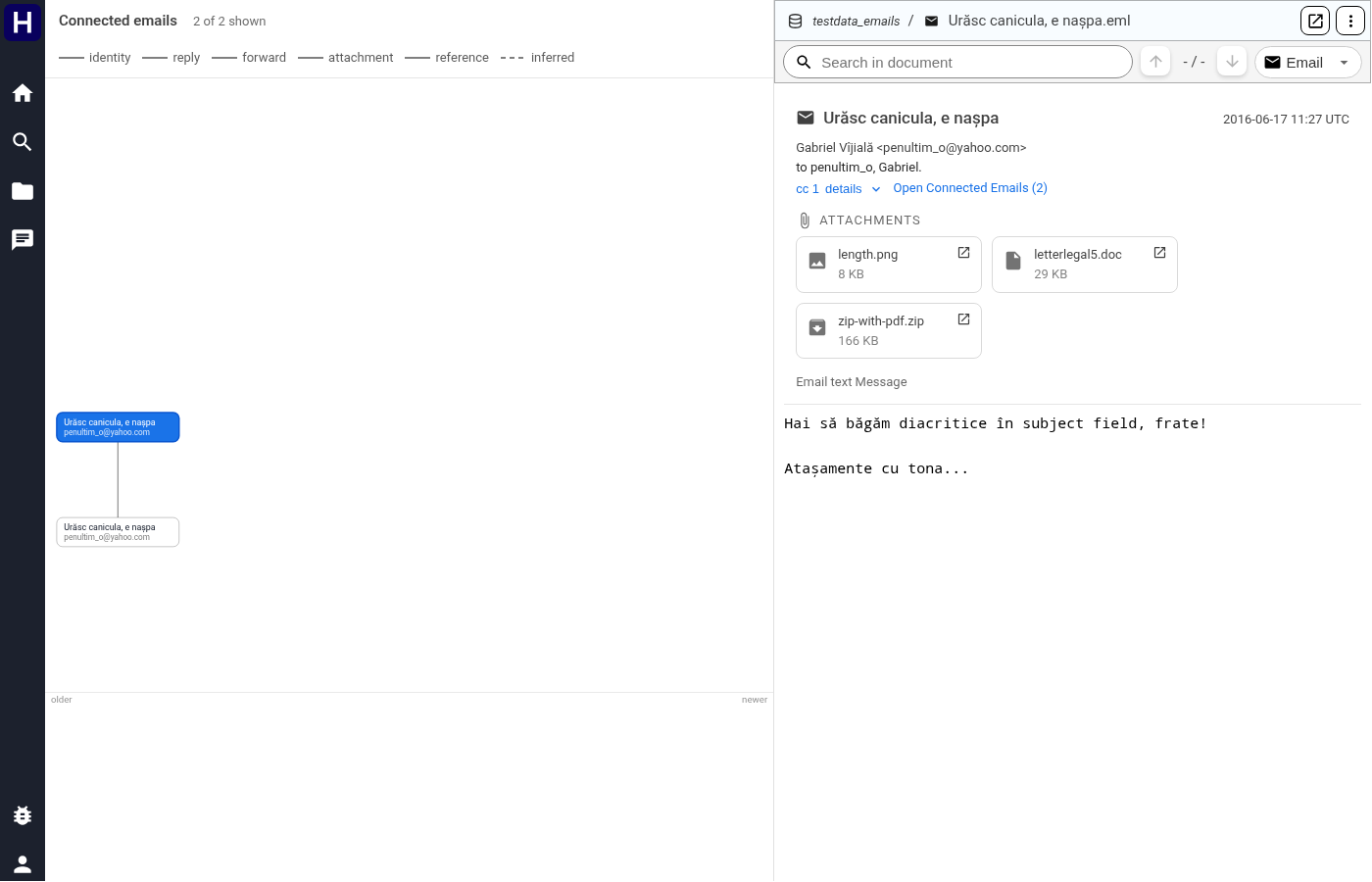
Task: Open length.png in new tab icon
Action: 963,253
